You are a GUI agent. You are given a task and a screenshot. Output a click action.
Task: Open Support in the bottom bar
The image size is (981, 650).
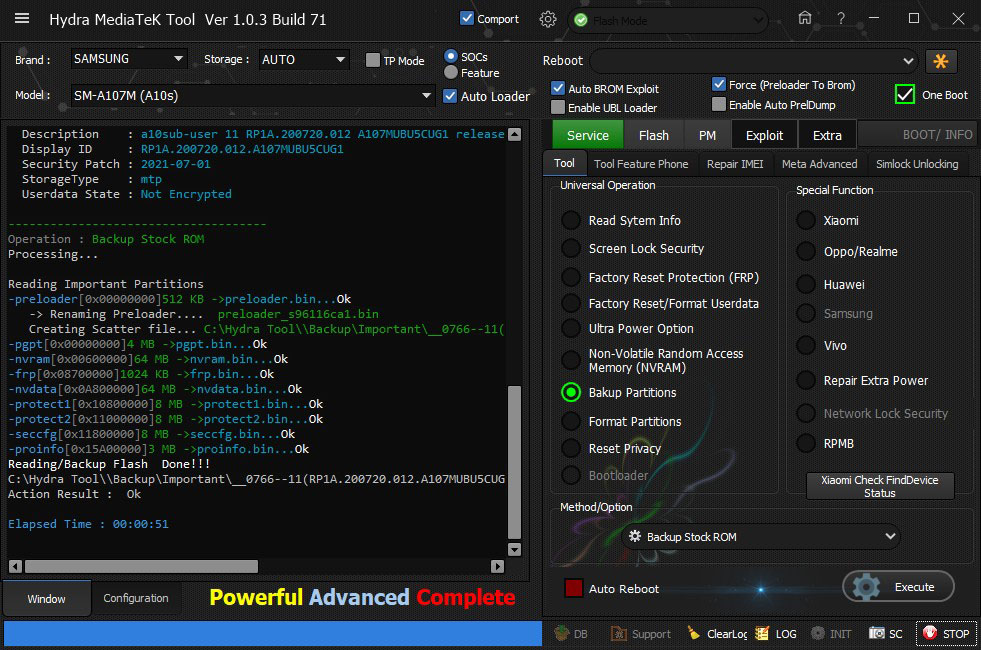641,634
